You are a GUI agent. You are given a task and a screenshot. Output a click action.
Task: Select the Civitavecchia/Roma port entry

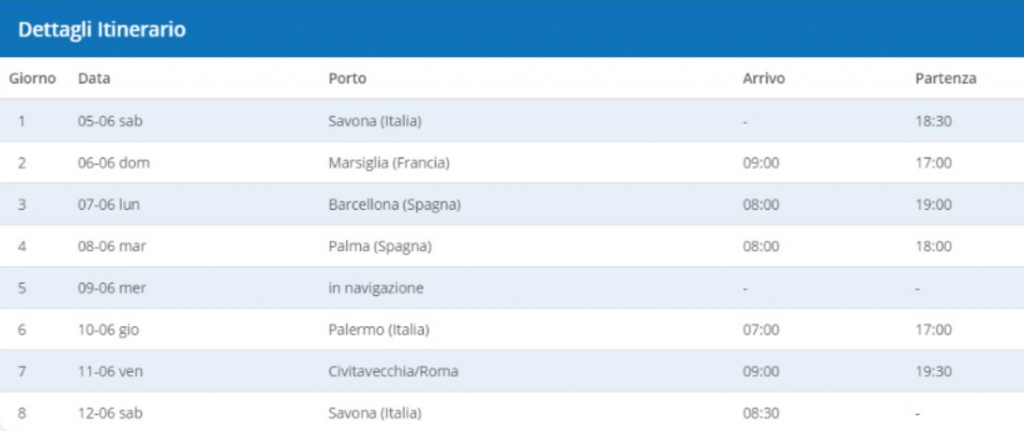pyautogui.click(x=394, y=372)
